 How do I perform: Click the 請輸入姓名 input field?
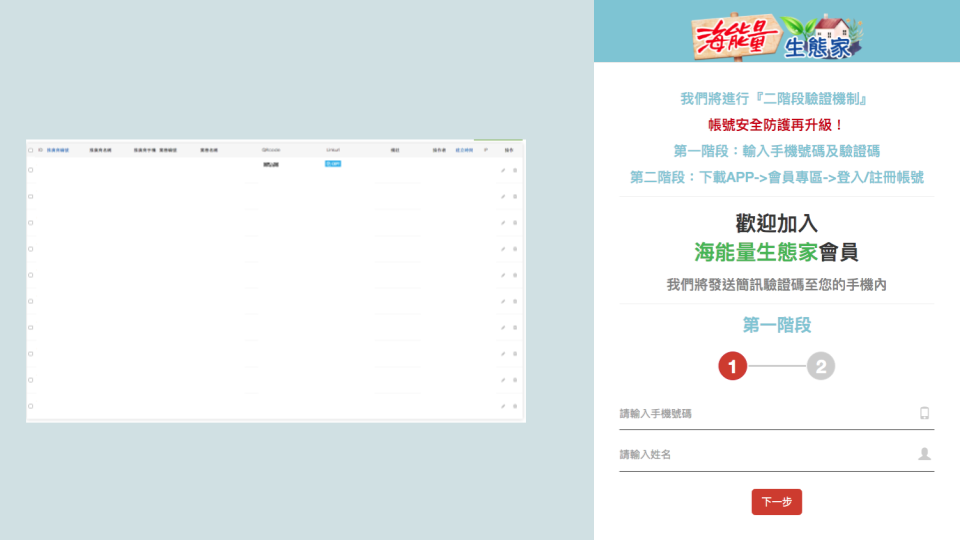coord(765,454)
